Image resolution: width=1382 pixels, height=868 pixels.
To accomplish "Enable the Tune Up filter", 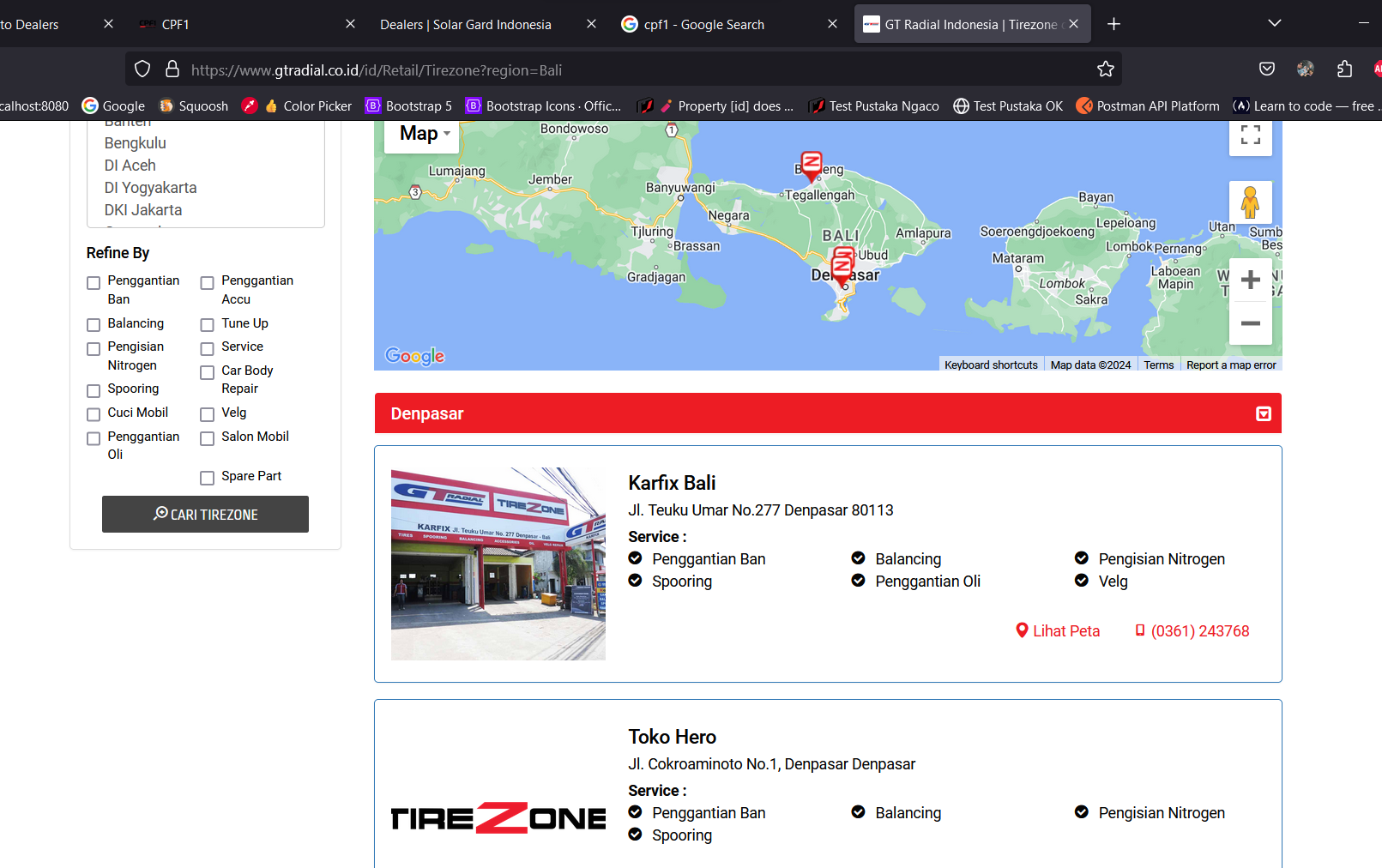I will pos(208,325).
